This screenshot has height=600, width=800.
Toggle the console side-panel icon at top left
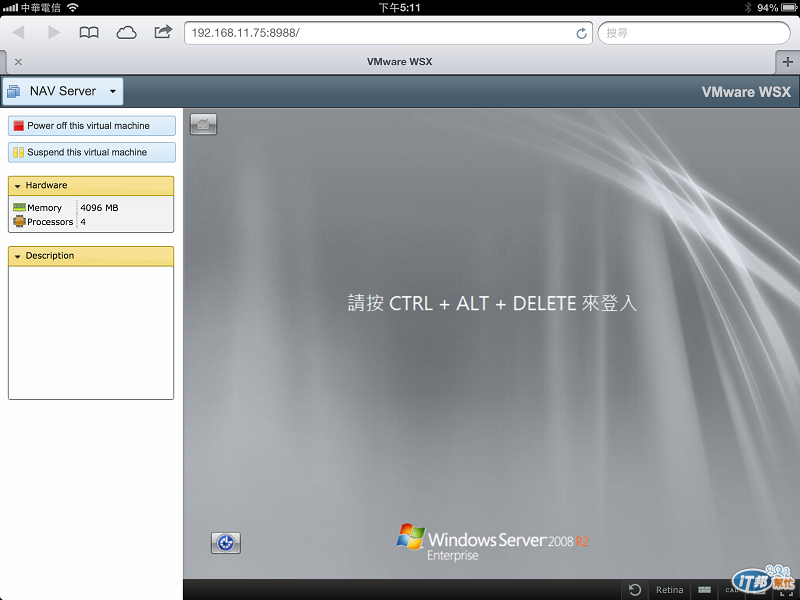pyautogui.click(x=204, y=124)
